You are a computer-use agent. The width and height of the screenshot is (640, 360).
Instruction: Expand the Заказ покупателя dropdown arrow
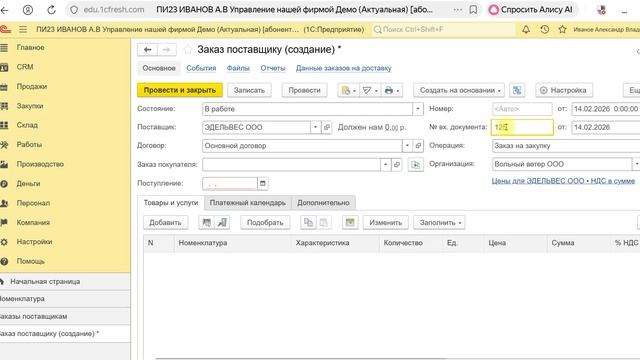385,164
